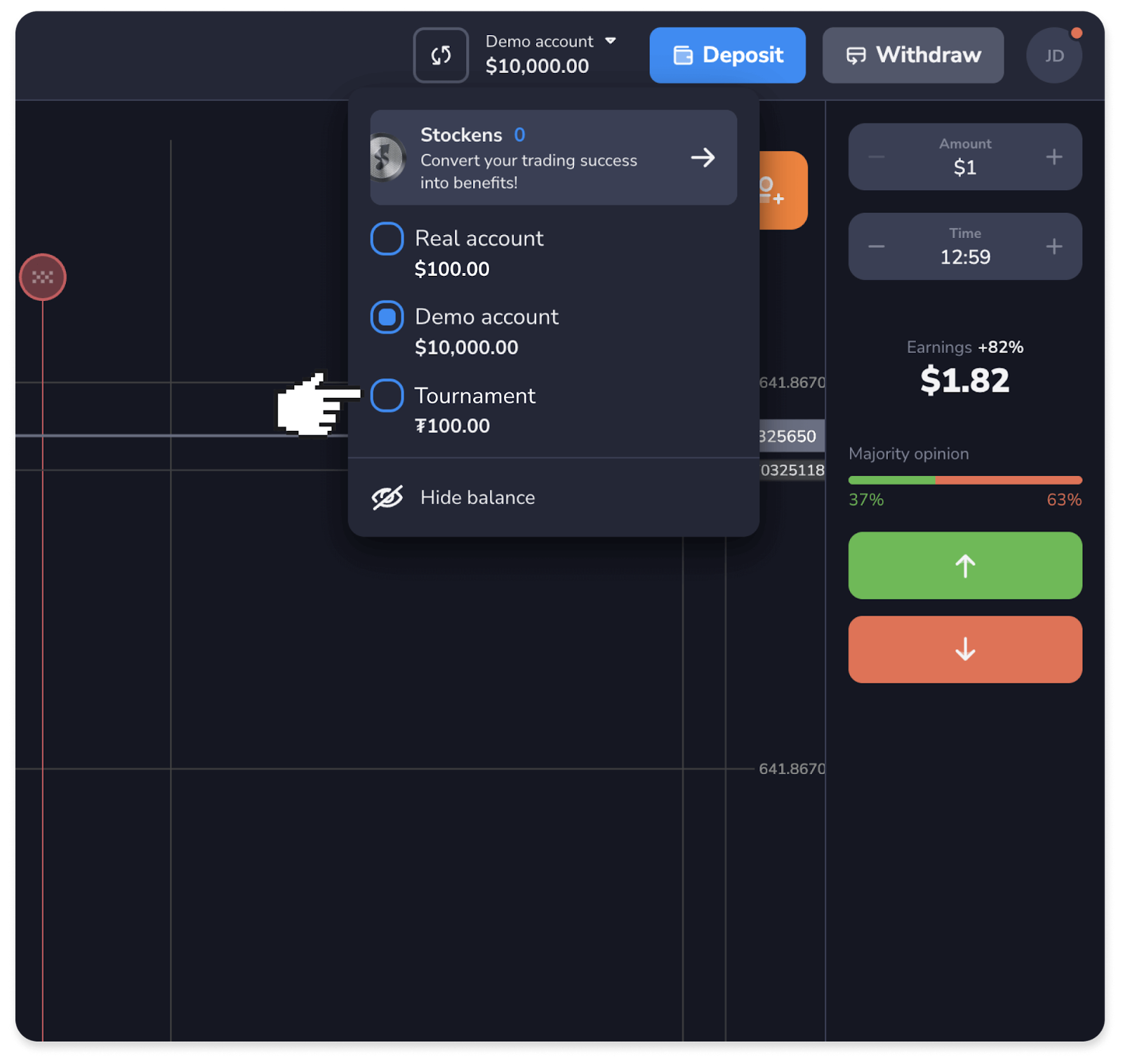Viewport: 1123px width, 1064px height.
Task: Click the red down arrow trade button
Action: click(x=964, y=649)
